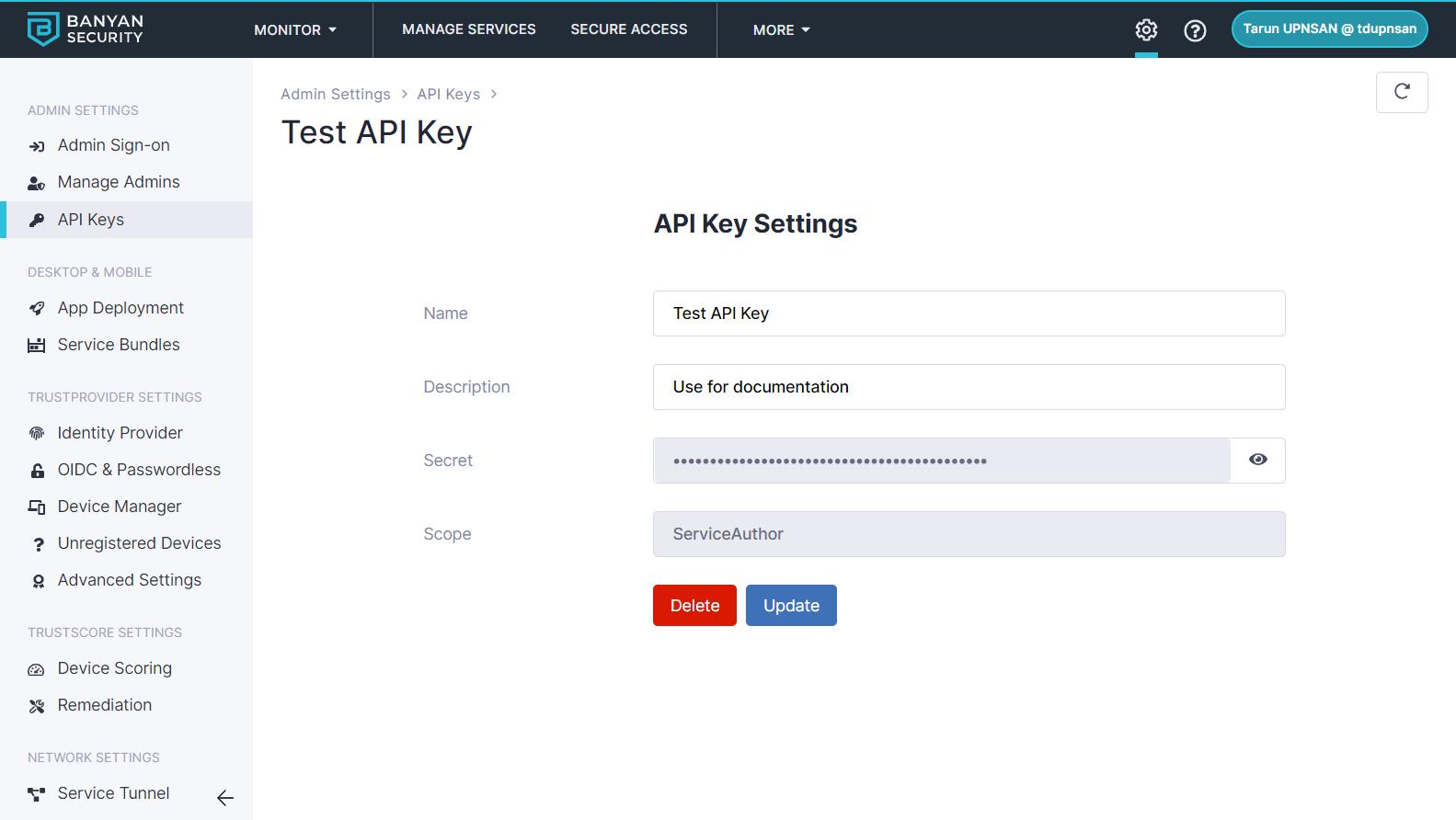Collapse sidebar using the left arrow icon
1456x820 pixels.
(225, 798)
